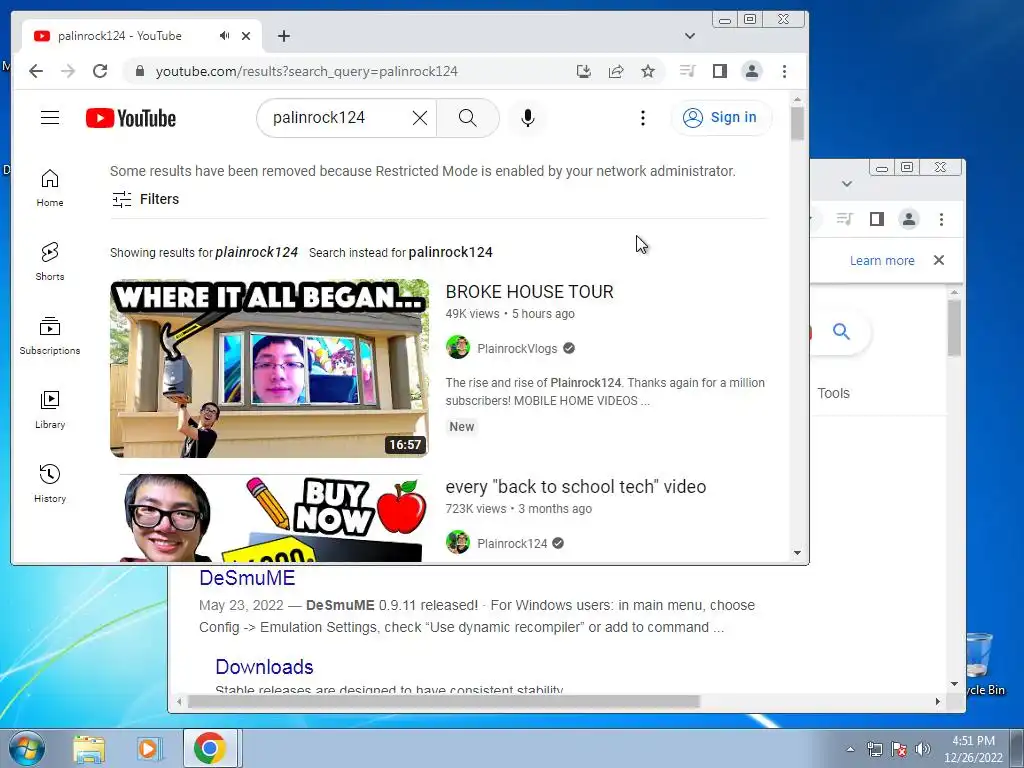This screenshot has width=1024, height=768.
Task: Click the horizontal scrollbar in back window
Action: (443, 701)
